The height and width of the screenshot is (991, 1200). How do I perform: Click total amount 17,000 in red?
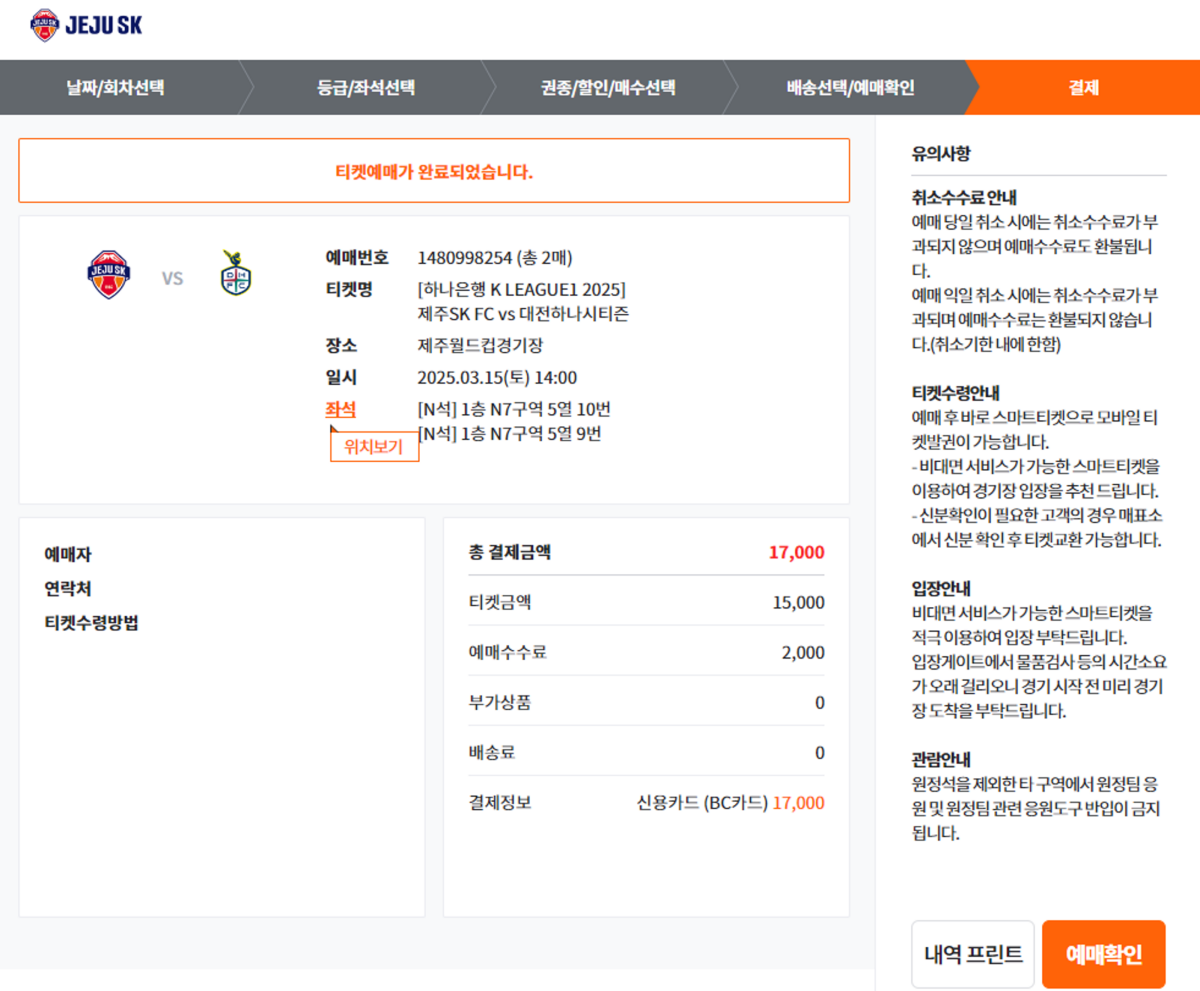coord(797,553)
